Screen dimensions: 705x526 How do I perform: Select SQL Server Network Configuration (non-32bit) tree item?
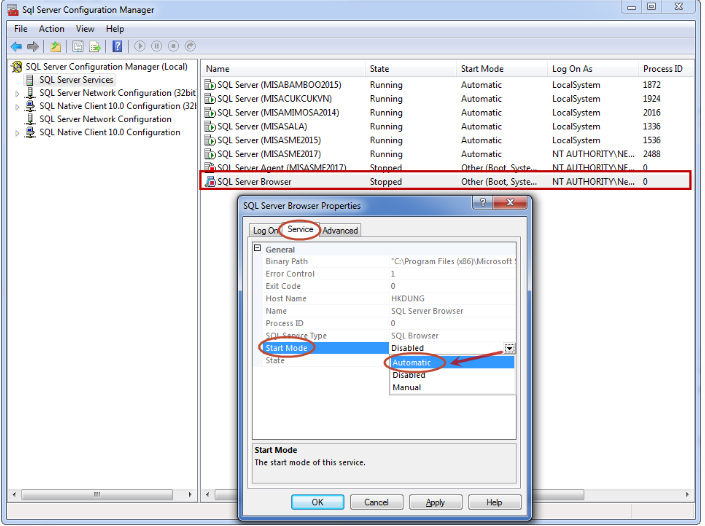click(x=105, y=120)
